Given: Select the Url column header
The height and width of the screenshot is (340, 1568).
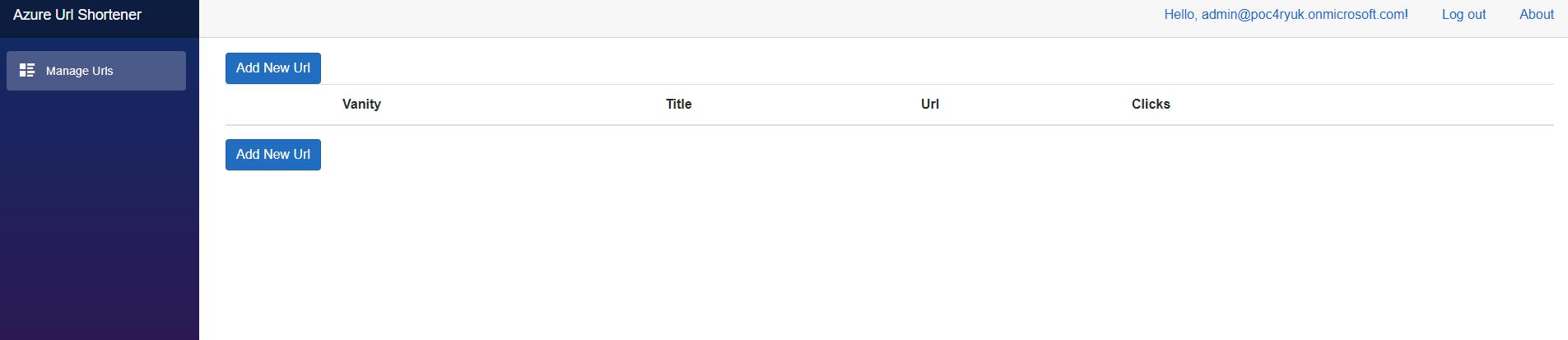Looking at the screenshot, I should [x=930, y=105].
